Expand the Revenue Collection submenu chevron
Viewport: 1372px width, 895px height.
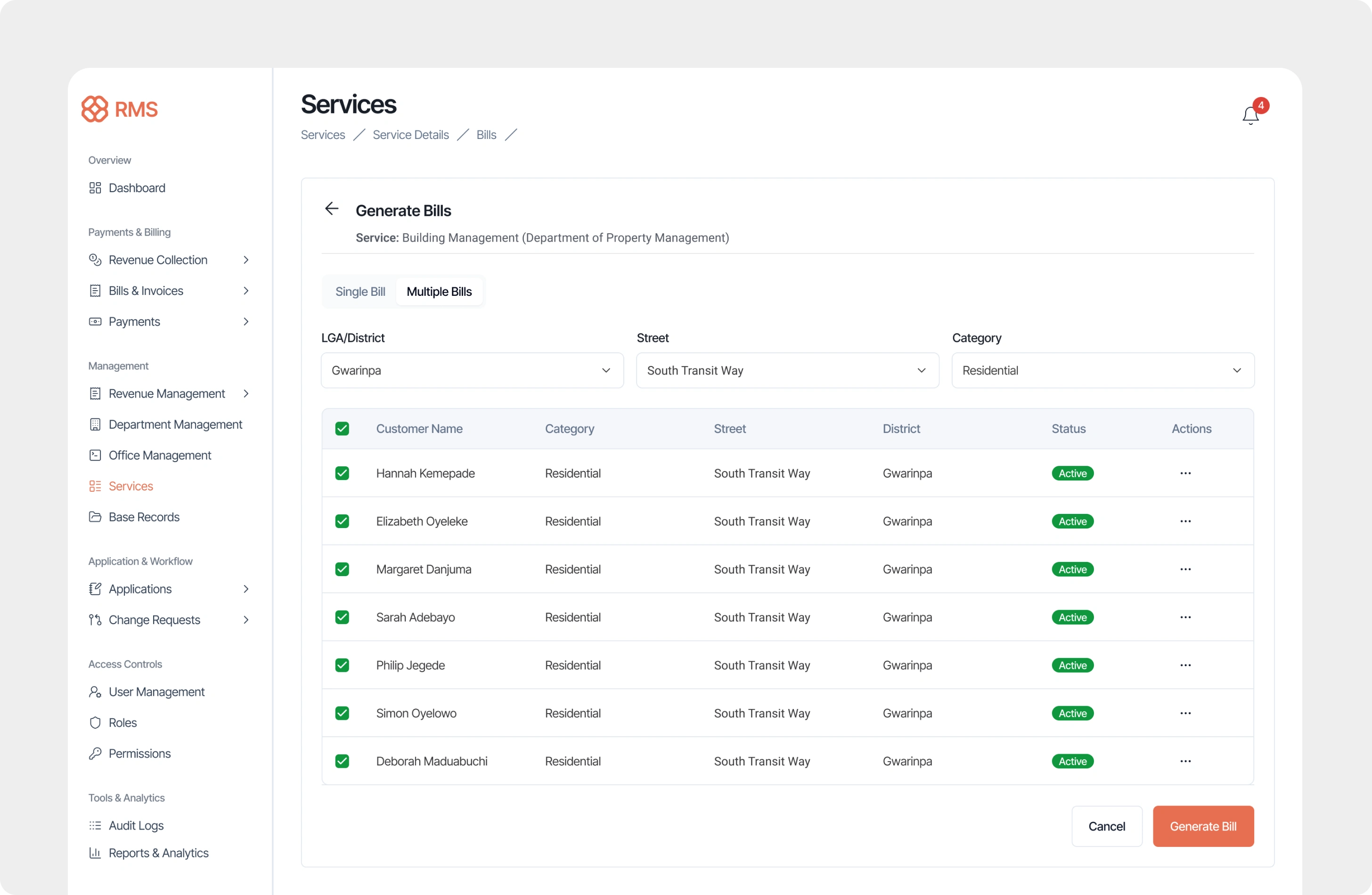[x=246, y=260]
